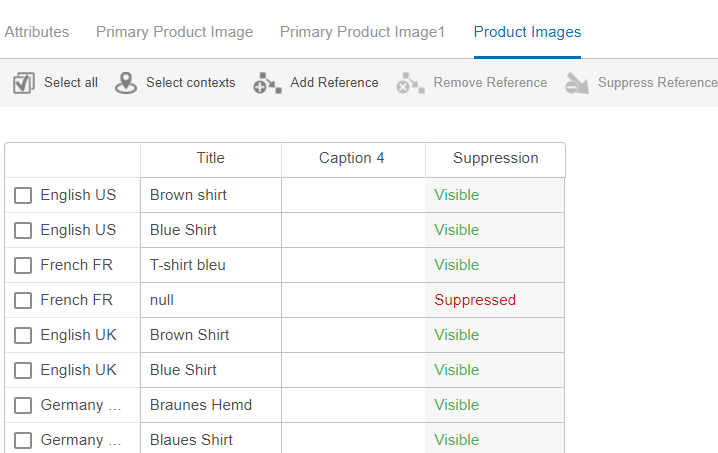Screen dimensions: 718x453
Task: Check the Germany Braunes Hemd row
Action: pyautogui.click(x=23, y=406)
